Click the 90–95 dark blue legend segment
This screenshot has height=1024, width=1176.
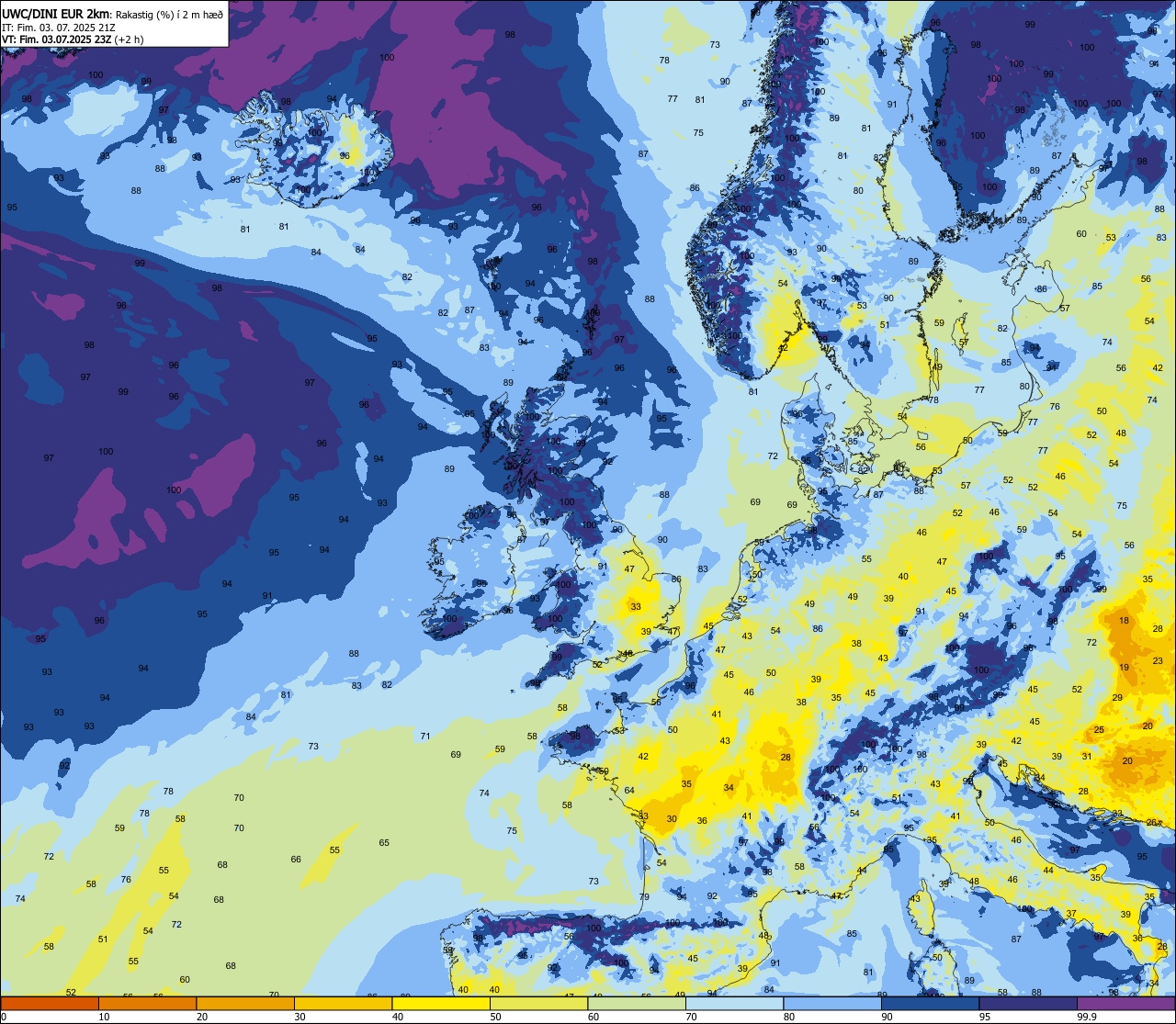point(930,1004)
